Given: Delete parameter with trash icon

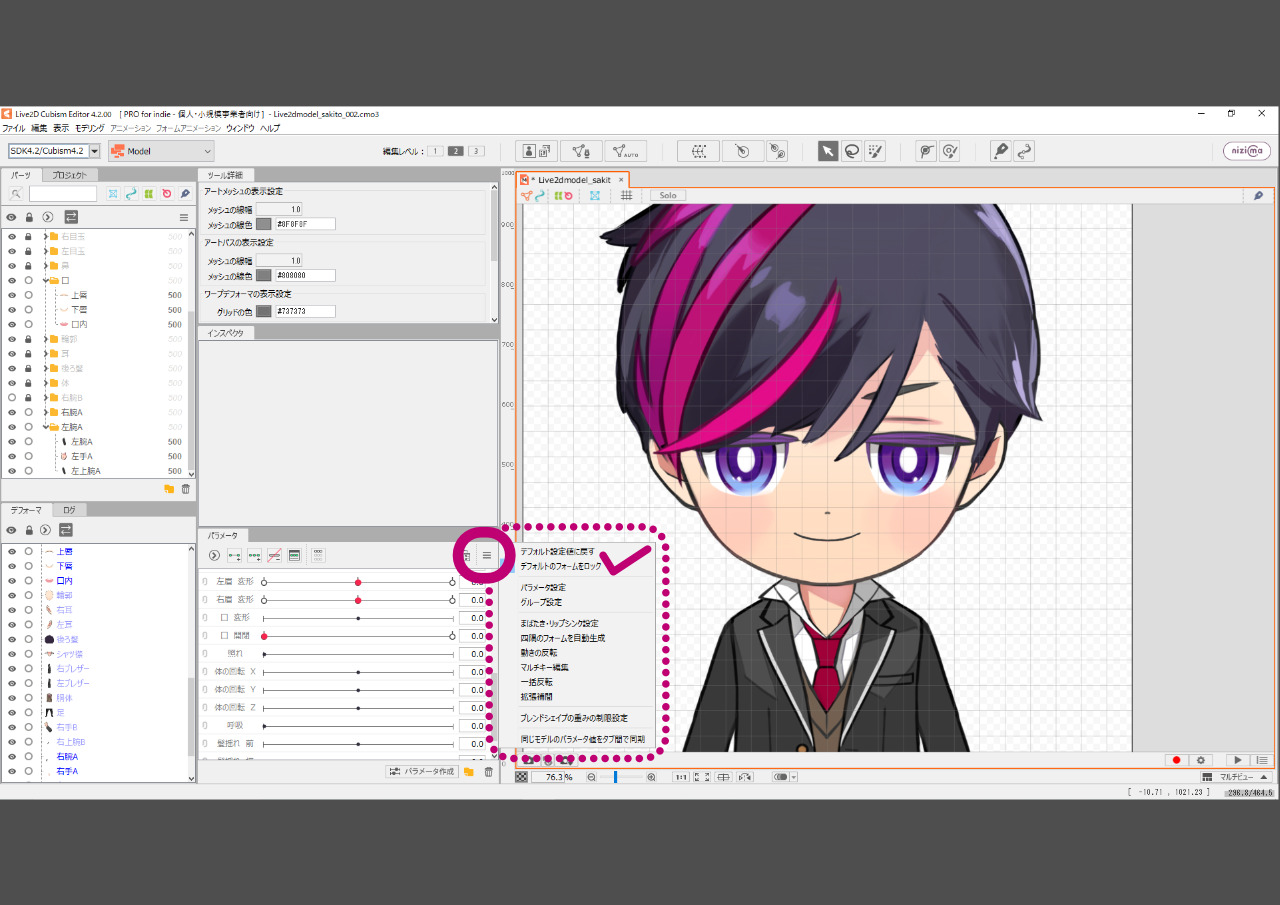Looking at the screenshot, I should coord(488,771).
